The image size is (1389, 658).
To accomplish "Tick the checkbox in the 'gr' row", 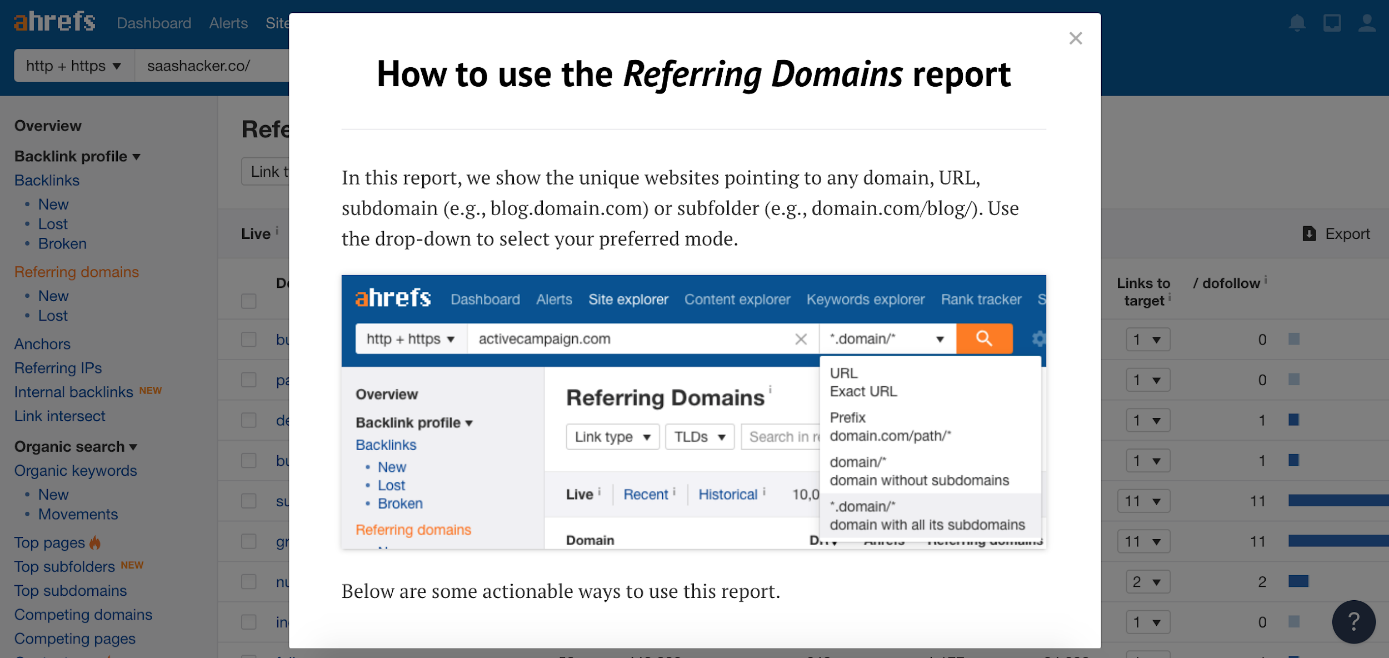I will [248, 541].
